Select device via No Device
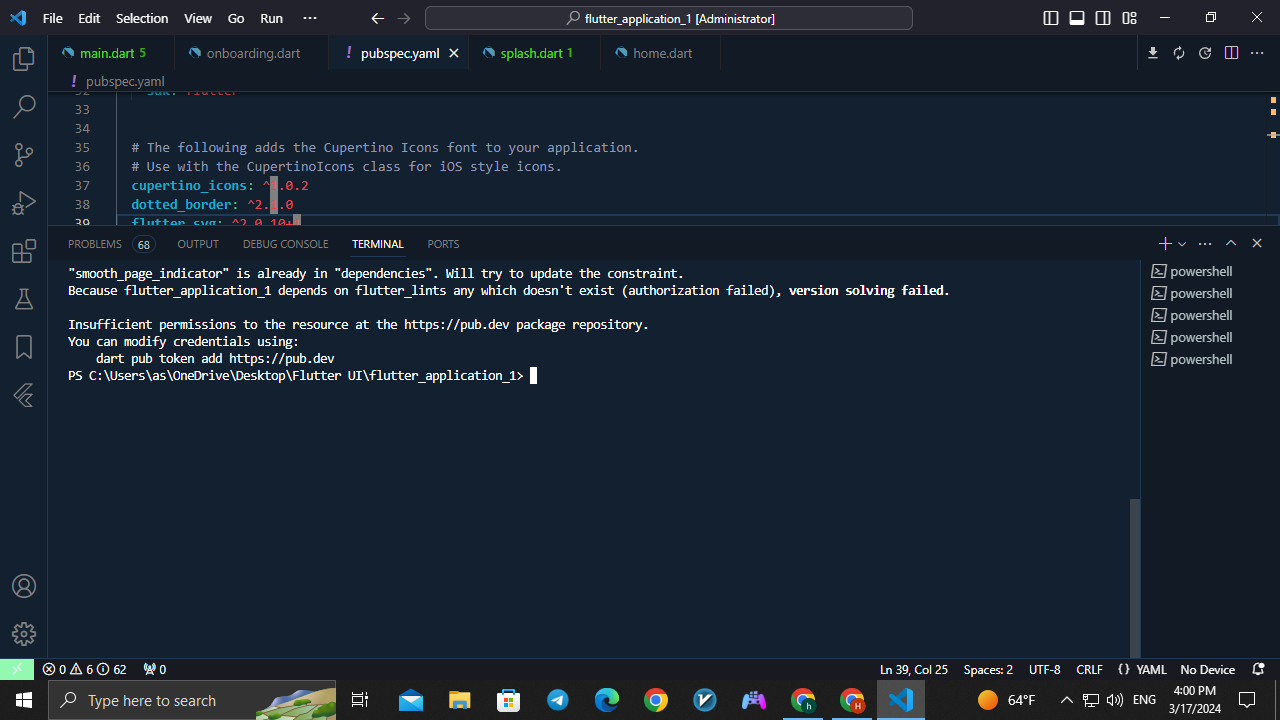The width and height of the screenshot is (1280, 720). point(1207,669)
